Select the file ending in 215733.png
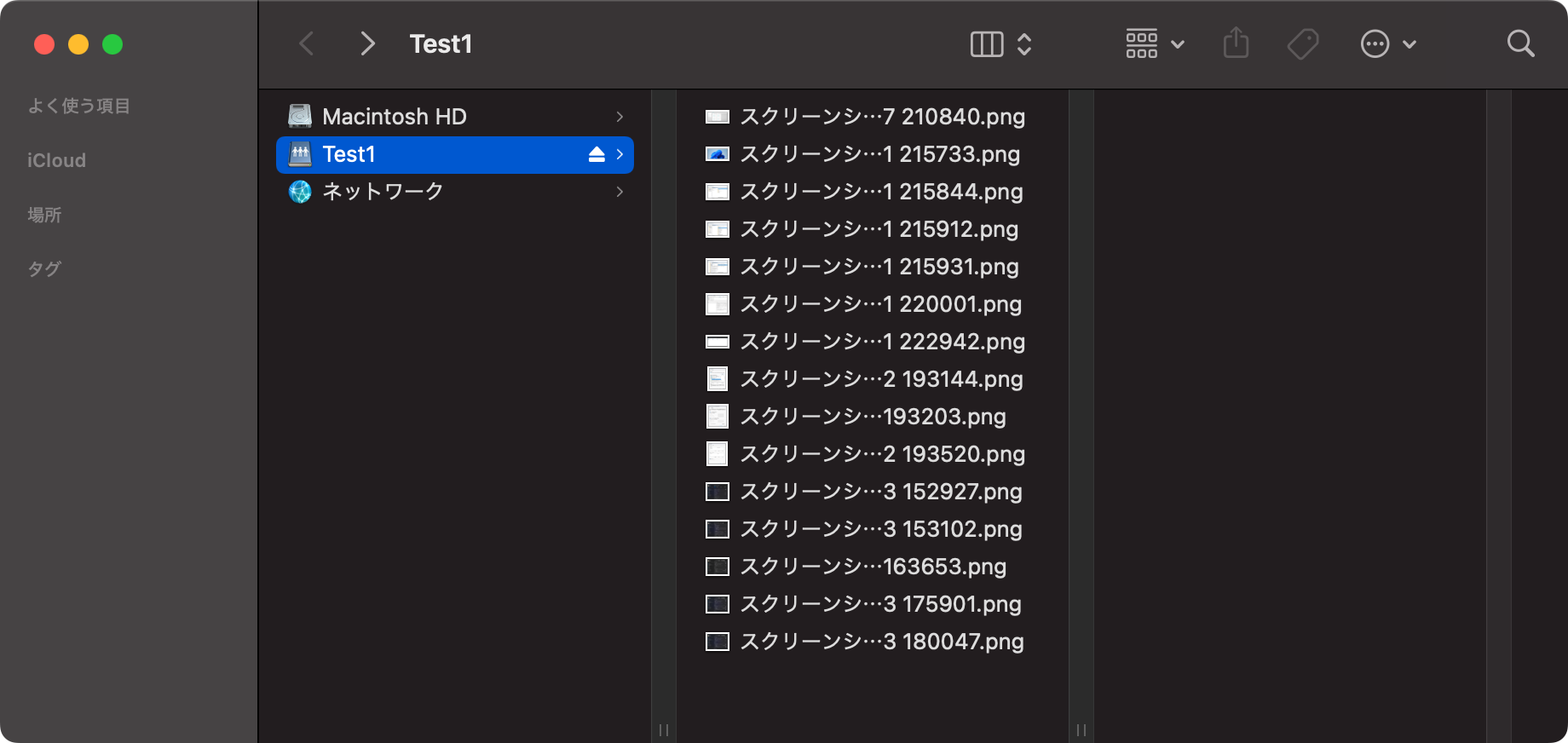The image size is (1568, 743). pyautogui.click(x=879, y=154)
